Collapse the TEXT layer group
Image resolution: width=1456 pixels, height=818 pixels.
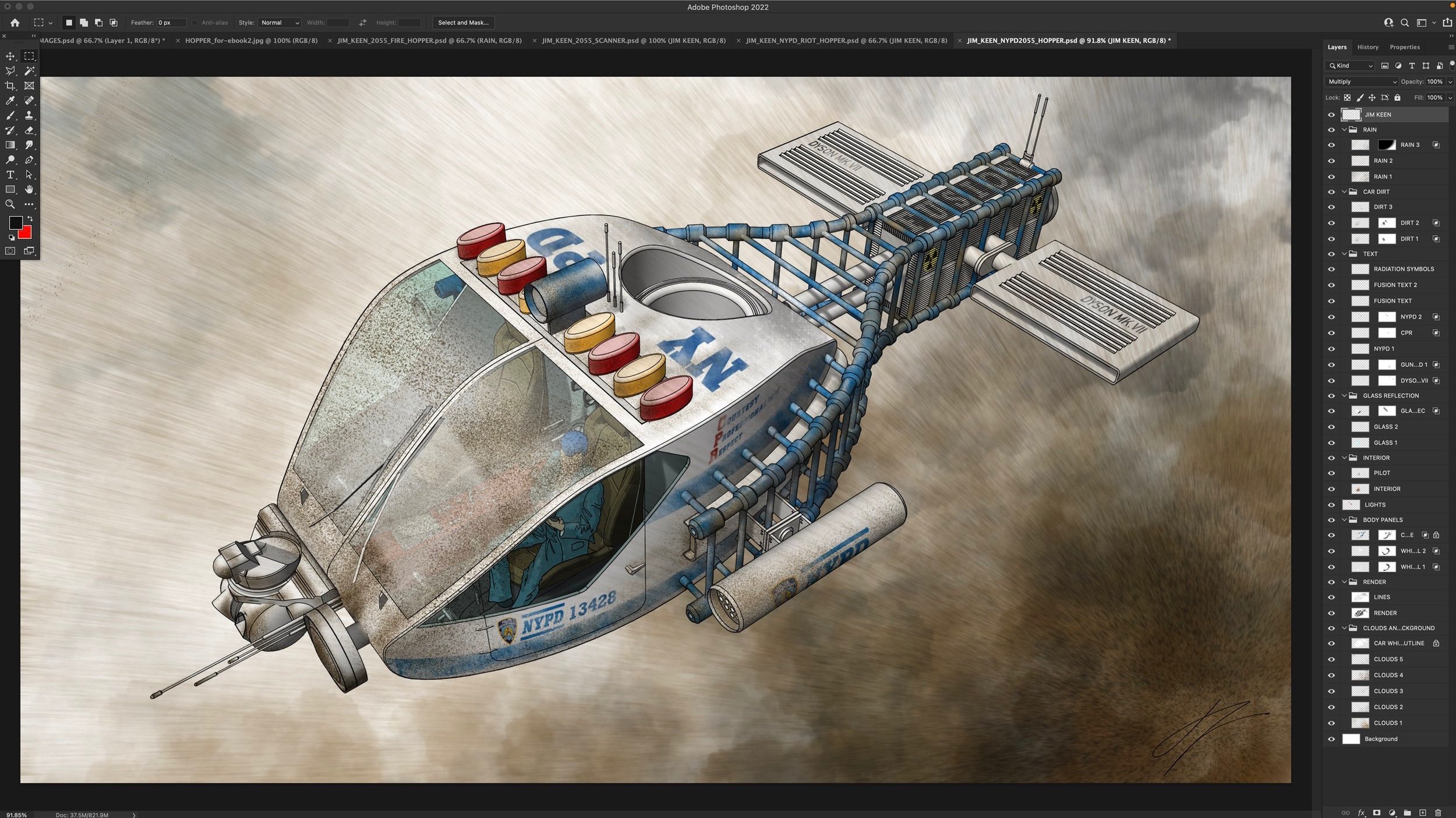coord(1345,254)
